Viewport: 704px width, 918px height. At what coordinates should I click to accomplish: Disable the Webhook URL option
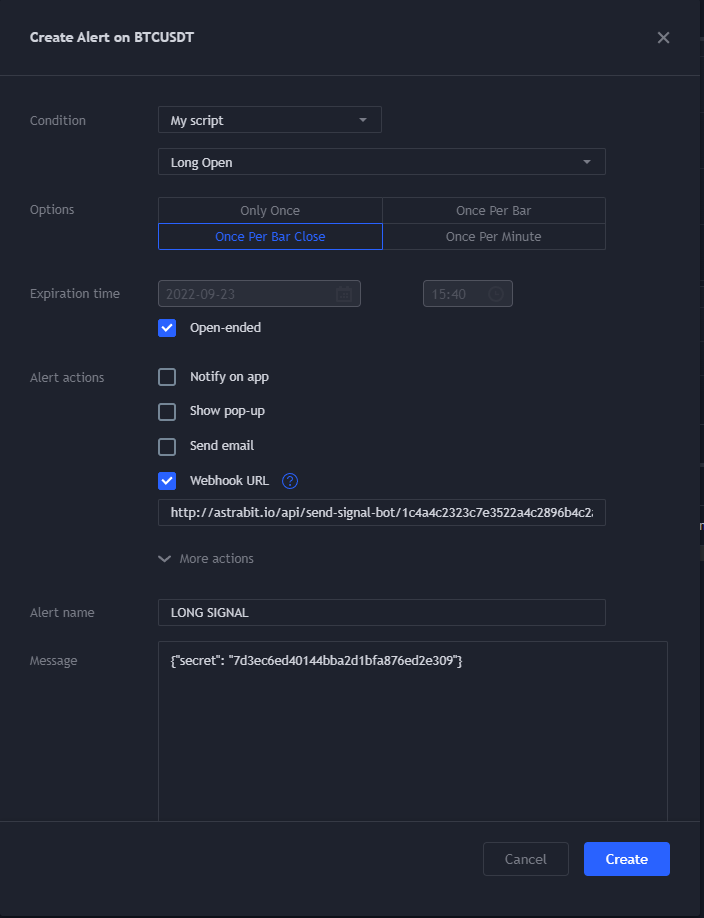[x=166, y=481]
